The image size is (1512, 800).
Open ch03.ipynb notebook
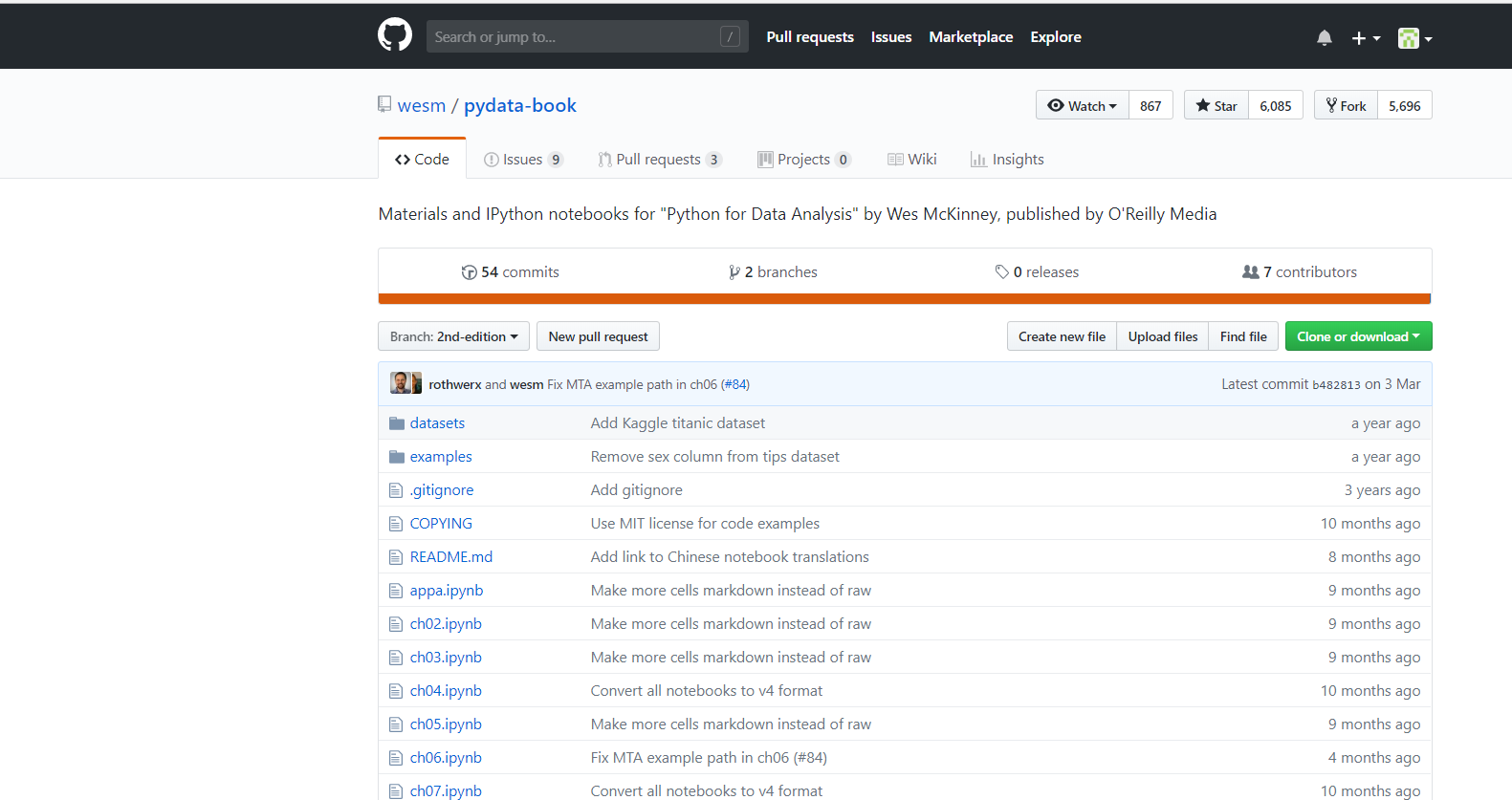446,658
